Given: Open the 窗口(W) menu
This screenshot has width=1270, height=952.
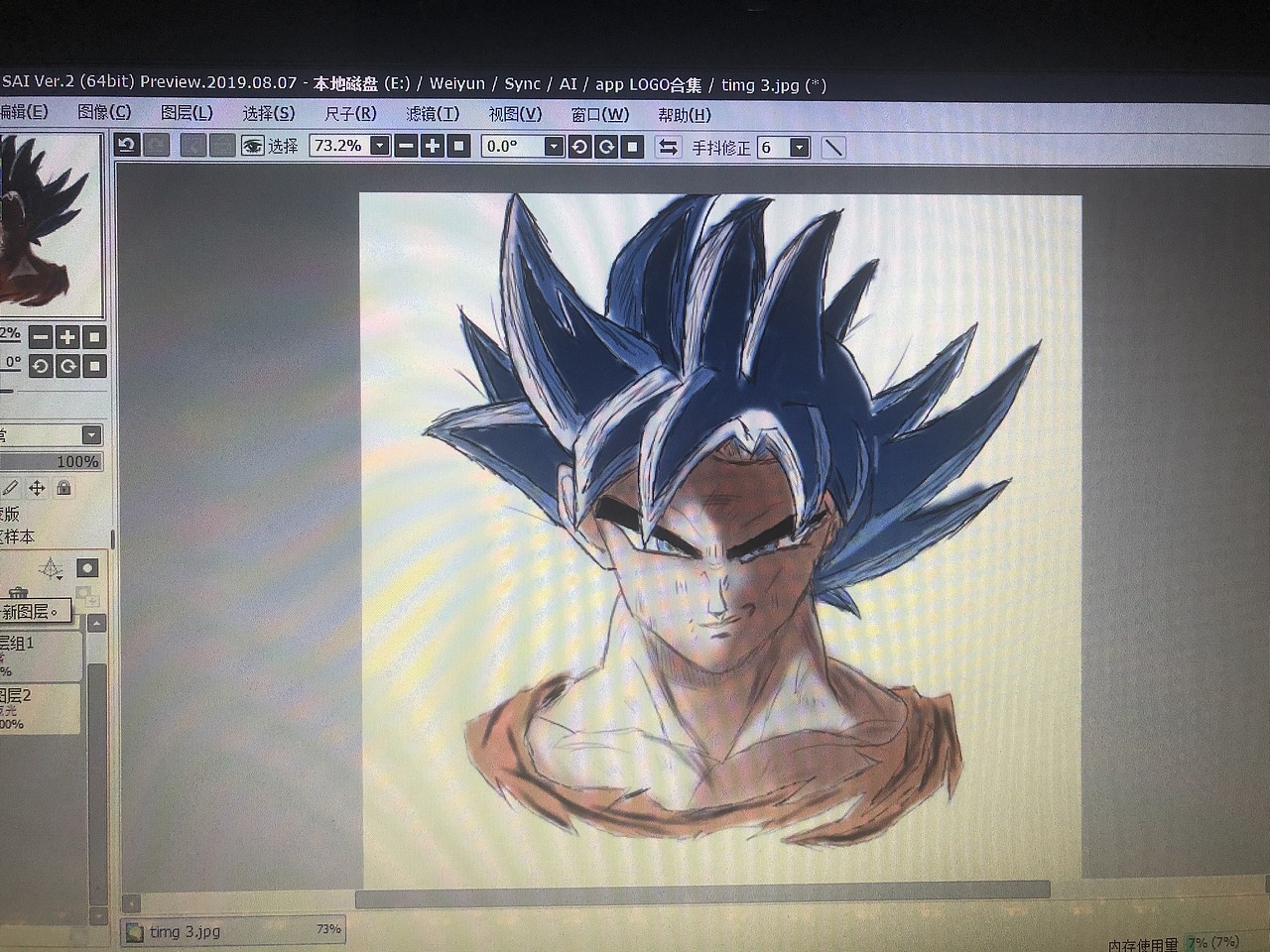Looking at the screenshot, I should click(x=599, y=115).
